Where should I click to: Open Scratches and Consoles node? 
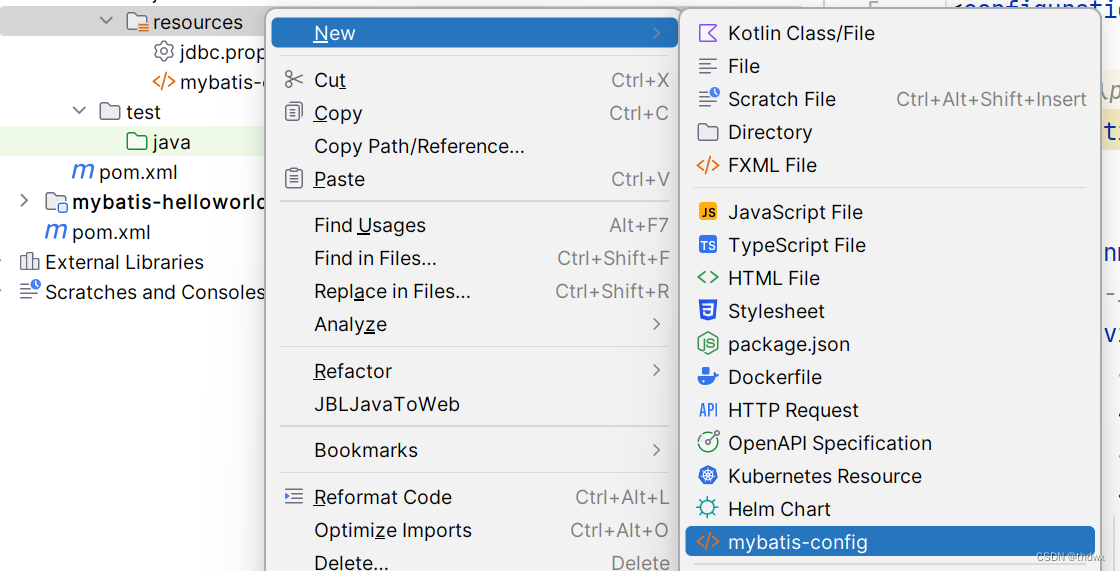[154, 292]
